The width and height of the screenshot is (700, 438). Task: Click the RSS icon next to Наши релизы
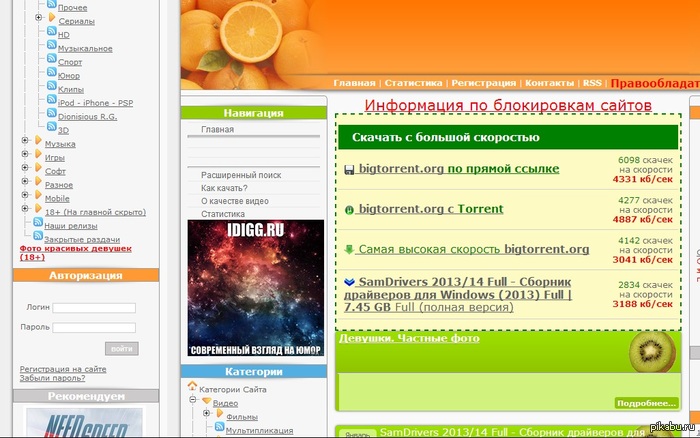(x=38, y=226)
